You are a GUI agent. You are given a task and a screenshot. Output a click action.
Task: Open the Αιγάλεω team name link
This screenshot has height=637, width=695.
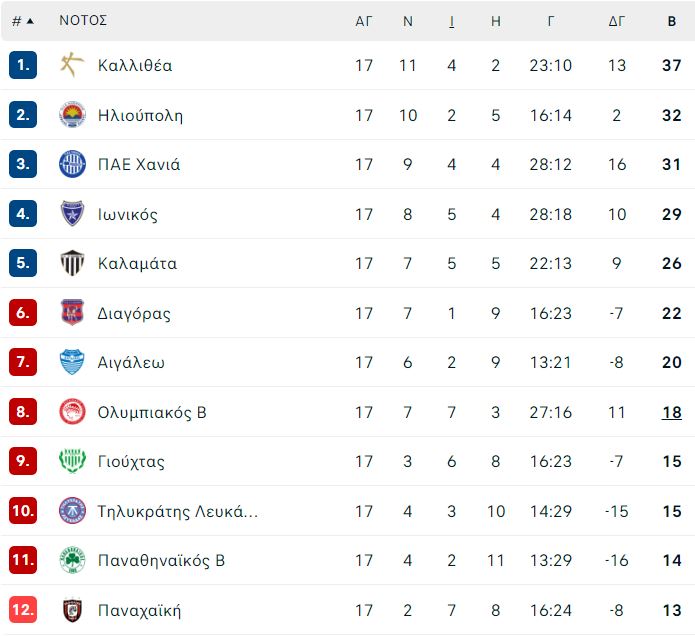click(131, 363)
